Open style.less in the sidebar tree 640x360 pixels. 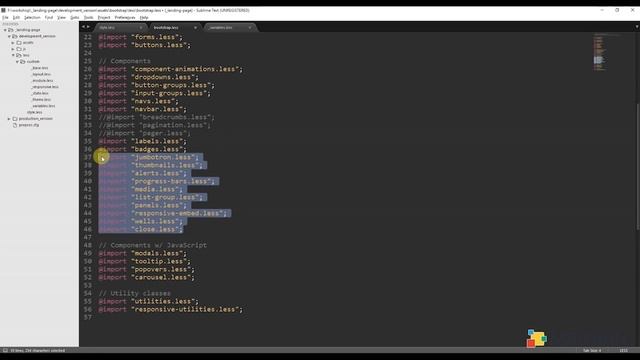(x=35, y=112)
